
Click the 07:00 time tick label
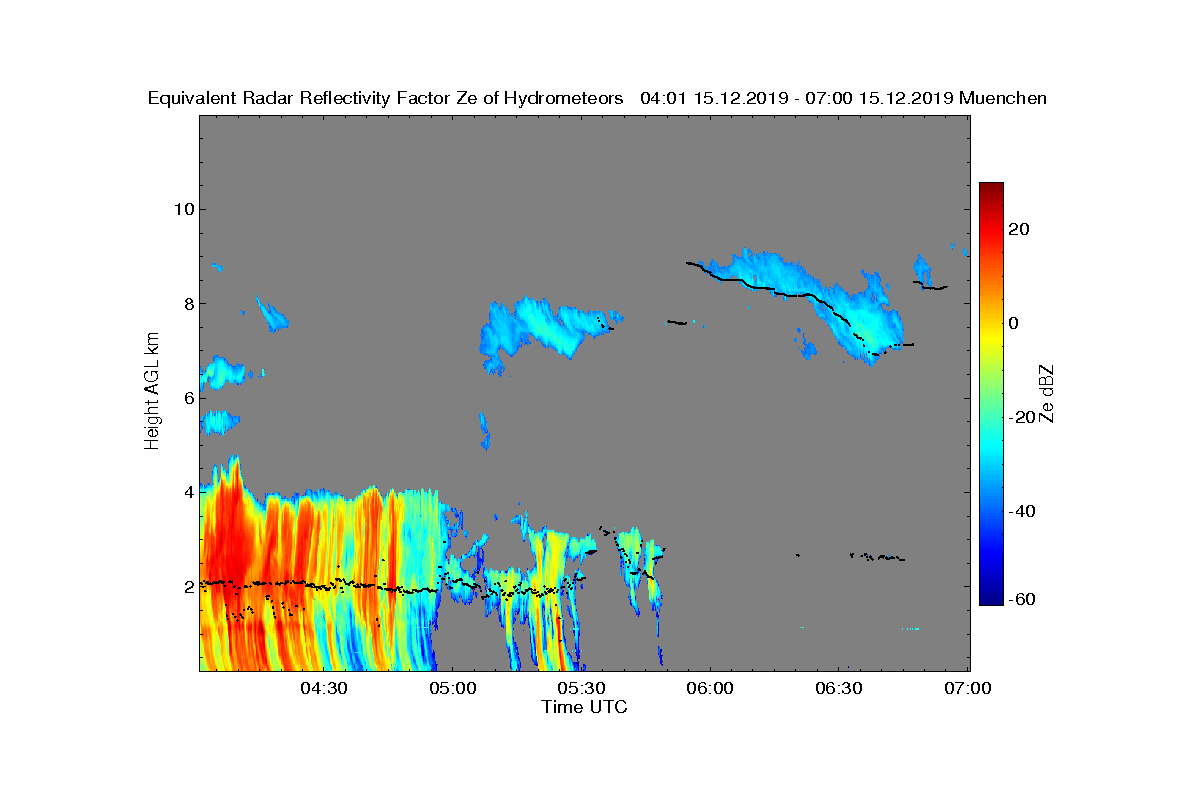(968, 689)
